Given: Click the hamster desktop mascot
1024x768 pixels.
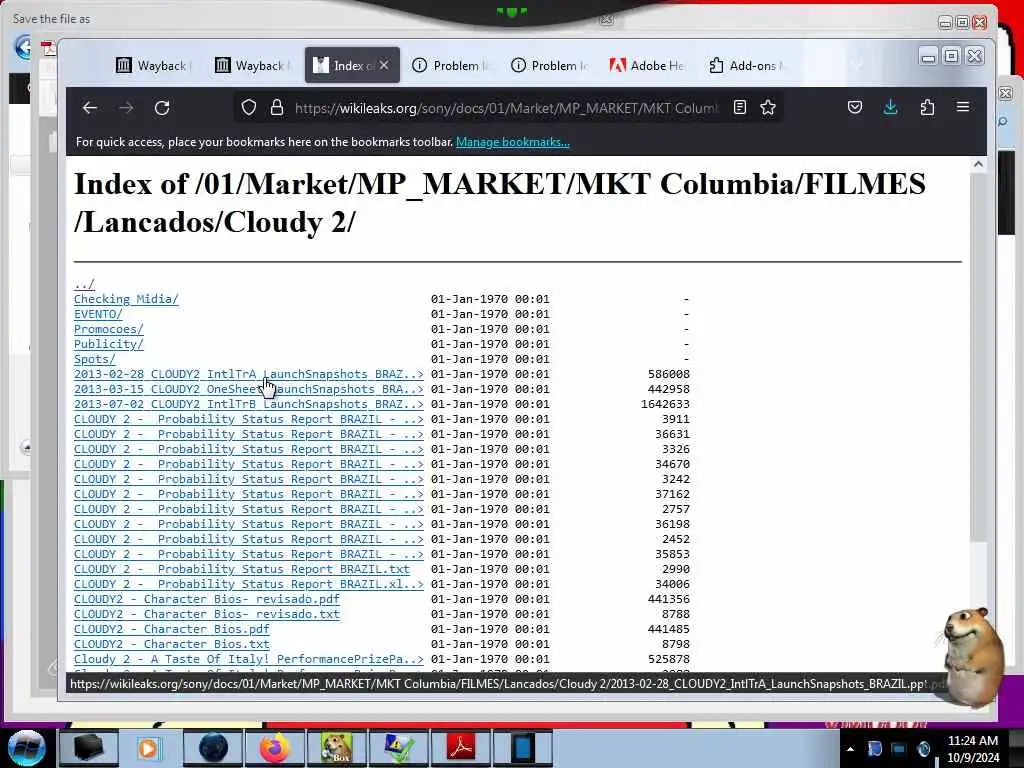Looking at the screenshot, I should click(x=972, y=656).
